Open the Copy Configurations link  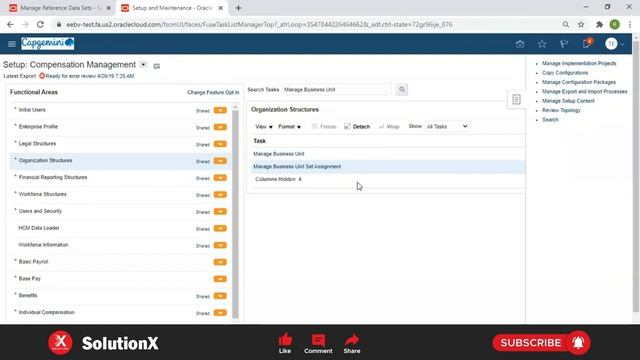pyautogui.click(x=565, y=73)
